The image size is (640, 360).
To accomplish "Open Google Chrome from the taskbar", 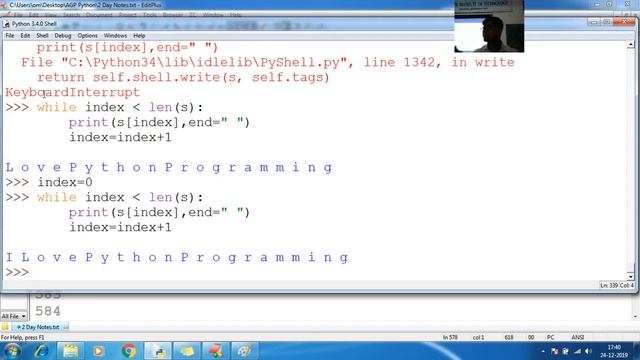I will (129, 351).
